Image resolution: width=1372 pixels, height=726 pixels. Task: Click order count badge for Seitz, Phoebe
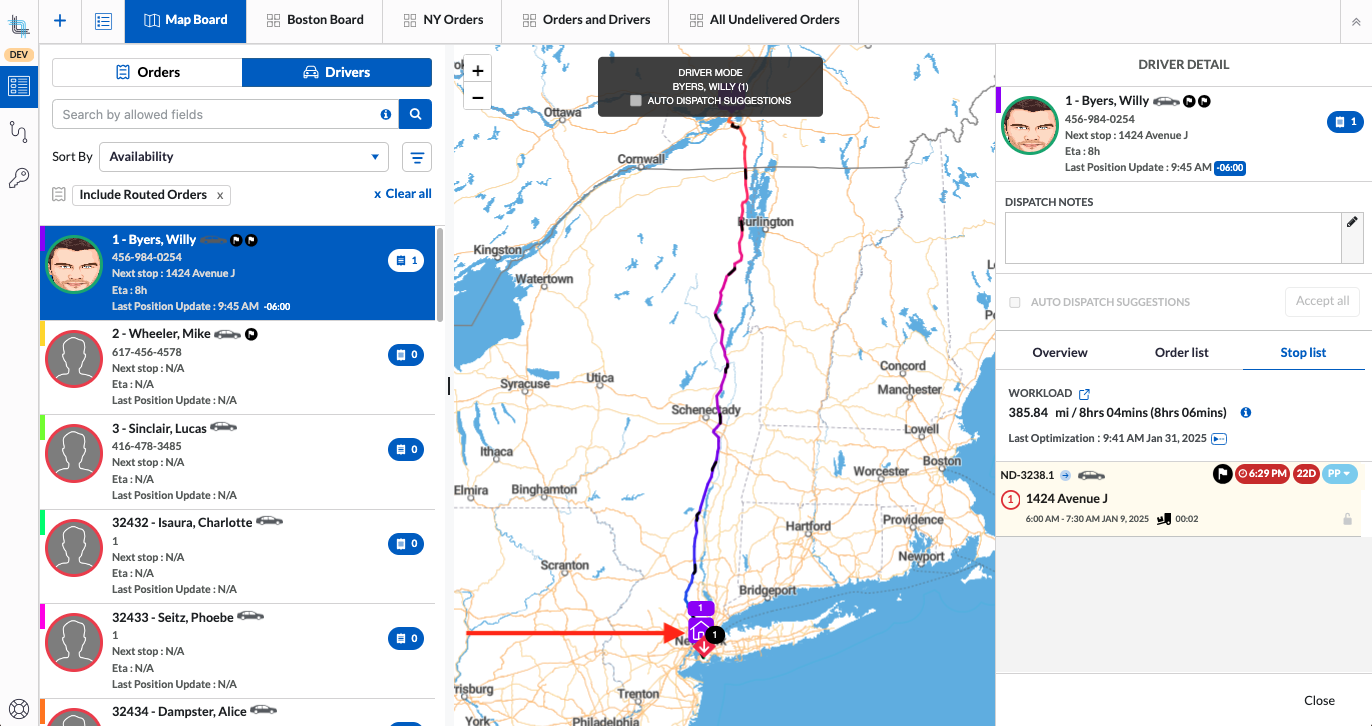(405, 638)
